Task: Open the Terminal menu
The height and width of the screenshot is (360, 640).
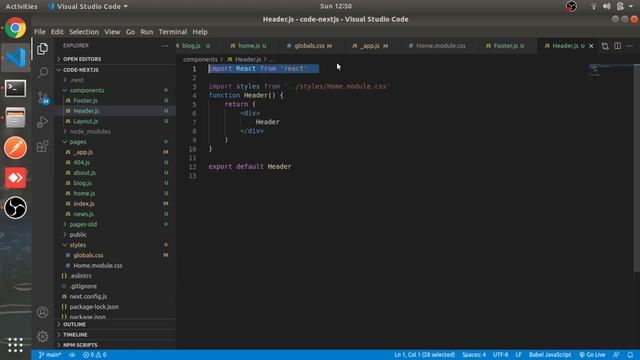Action: coord(173,32)
